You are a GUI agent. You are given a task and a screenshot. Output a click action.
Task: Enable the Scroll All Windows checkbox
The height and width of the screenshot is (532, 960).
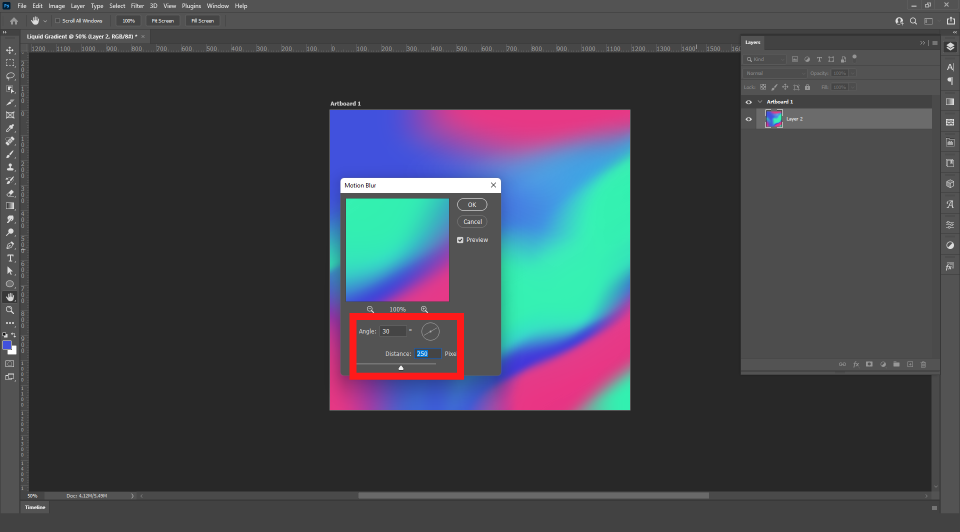(x=58, y=20)
